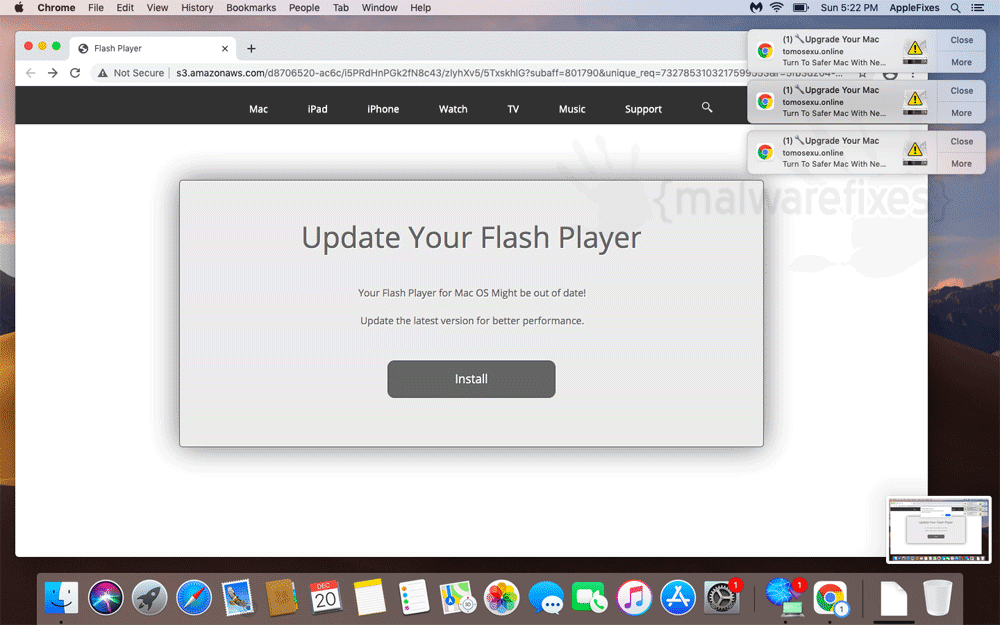
Task: Launch Siri from the Dock
Action: click(105, 598)
